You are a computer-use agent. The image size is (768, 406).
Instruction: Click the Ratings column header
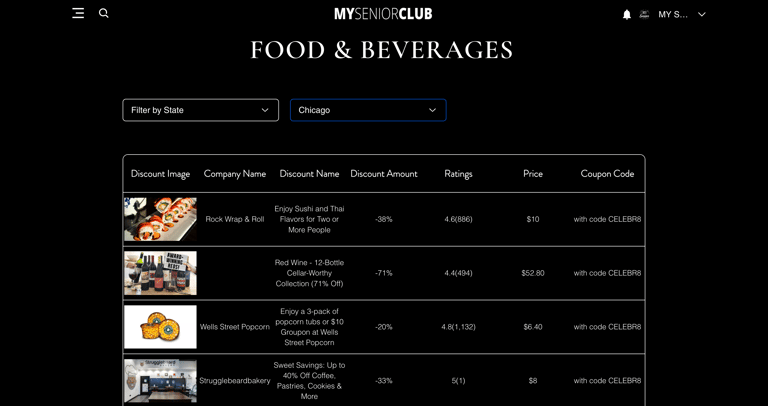458,174
